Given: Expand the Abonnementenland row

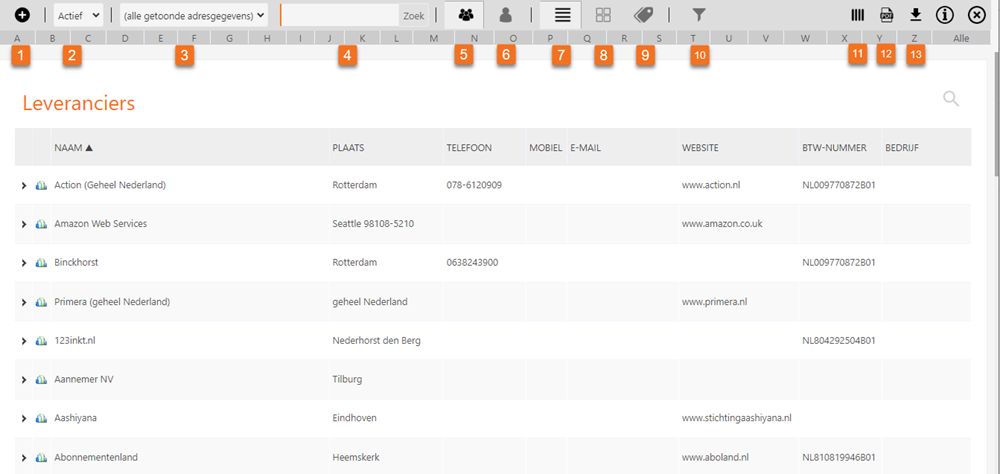Looking at the screenshot, I should (24, 457).
